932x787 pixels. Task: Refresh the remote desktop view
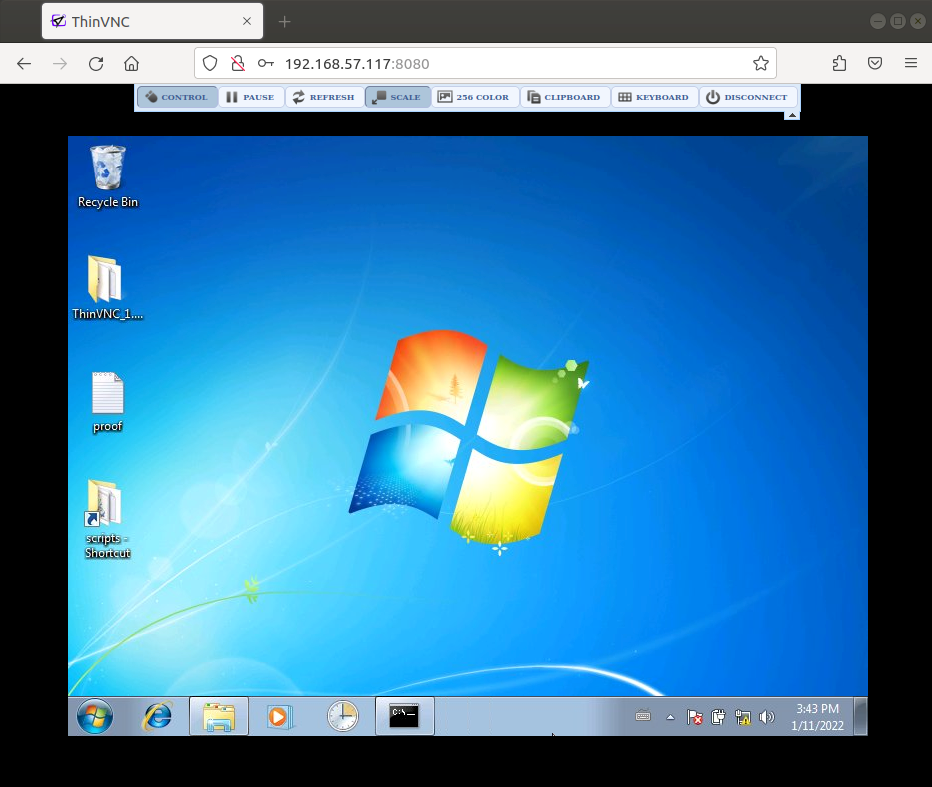[324, 97]
